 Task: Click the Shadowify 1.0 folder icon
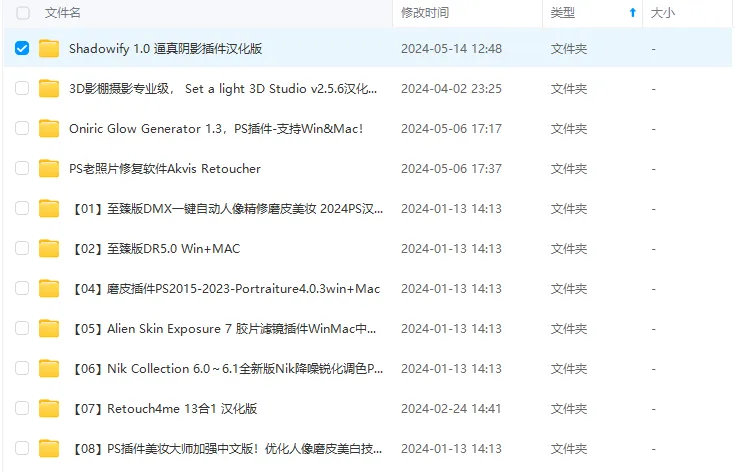coord(49,48)
